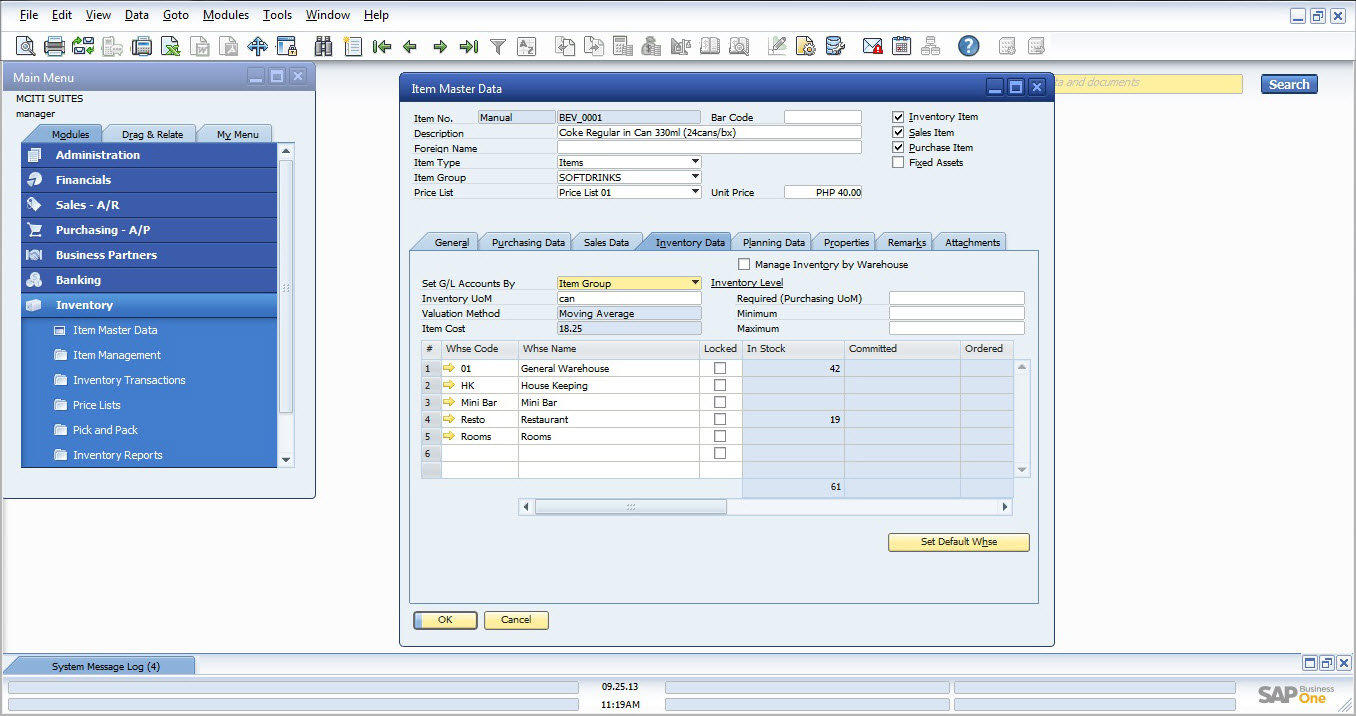Click the warehouse grid horizontal scrollbar thumb
This screenshot has height=716, width=1356.
coord(630,507)
